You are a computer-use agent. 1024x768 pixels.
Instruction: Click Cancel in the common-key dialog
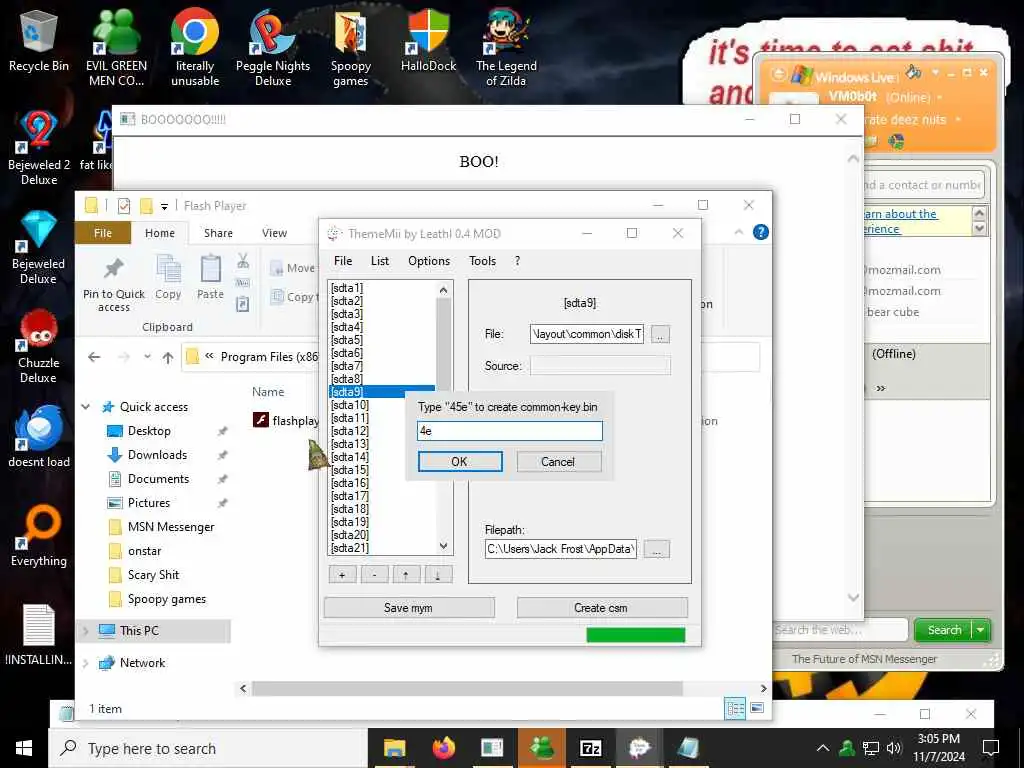click(558, 462)
